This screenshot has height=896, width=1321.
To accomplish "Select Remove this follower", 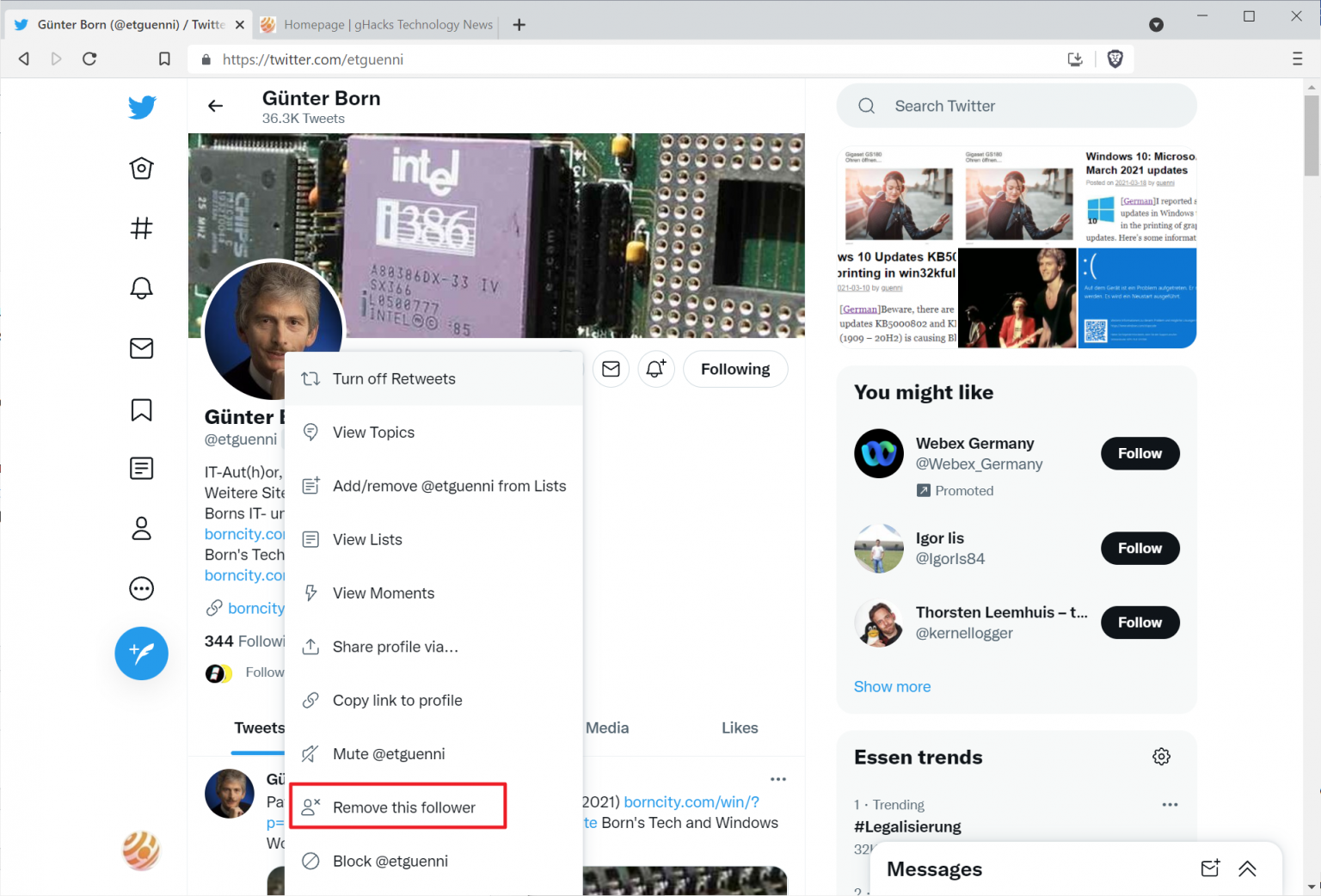I will (398, 807).
